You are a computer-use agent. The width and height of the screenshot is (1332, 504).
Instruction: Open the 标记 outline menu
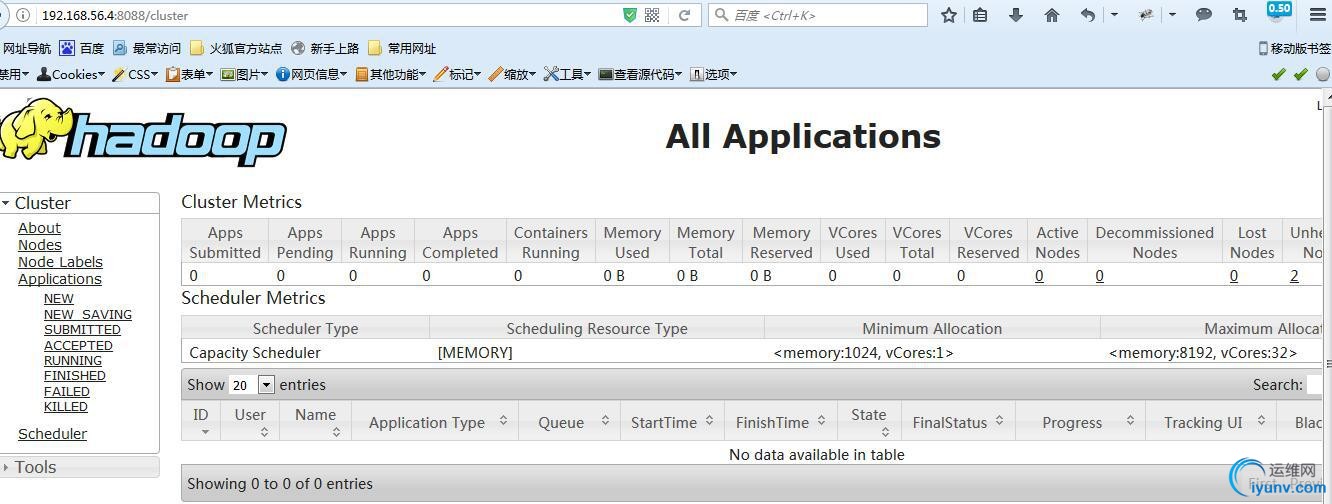click(457, 74)
